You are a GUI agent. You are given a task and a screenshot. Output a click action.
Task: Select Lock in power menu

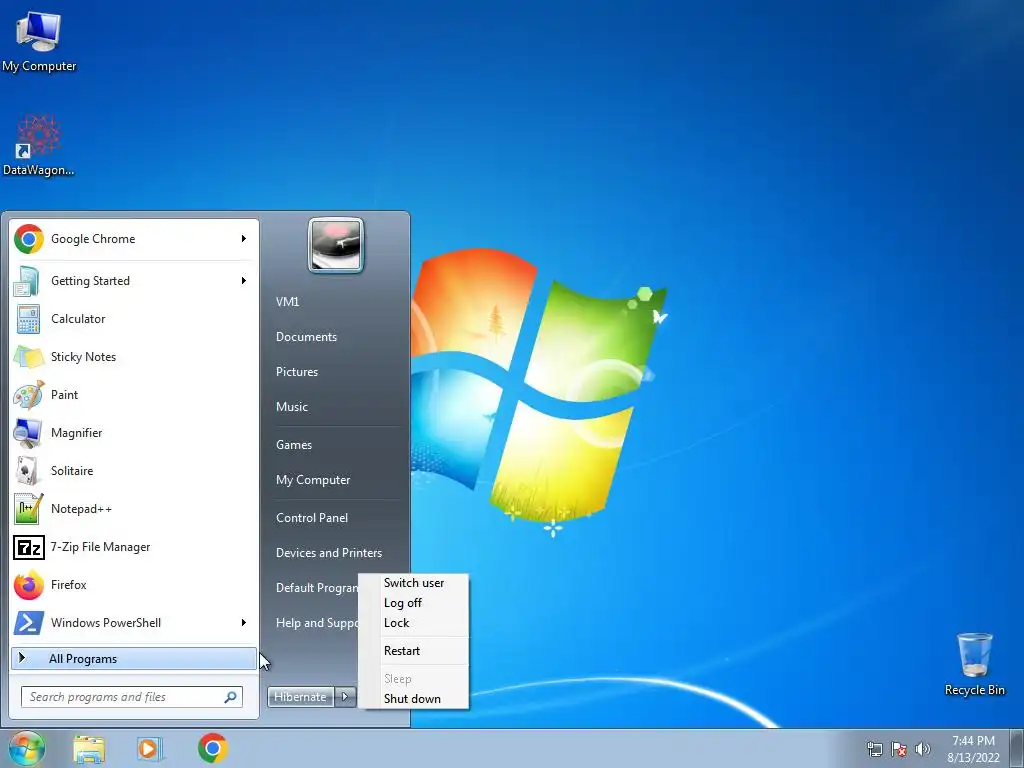[413, 623]
